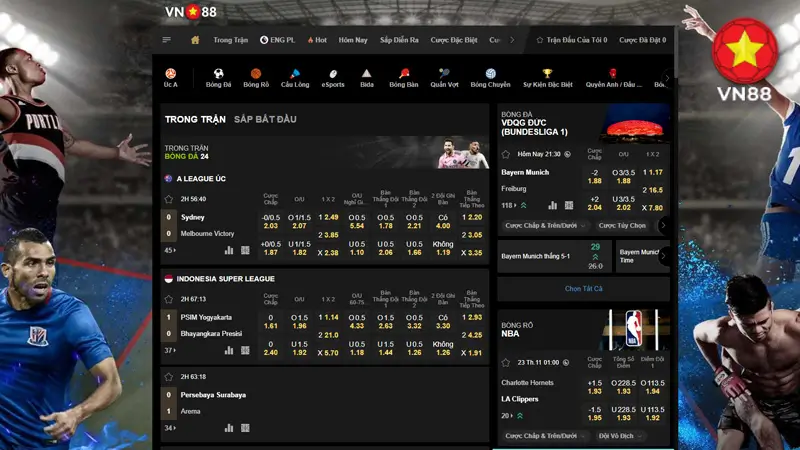Screen dimensions: 800x450
Task: Star the PSIM Yogyakarta match as favorite
Action: coord(169,299)
